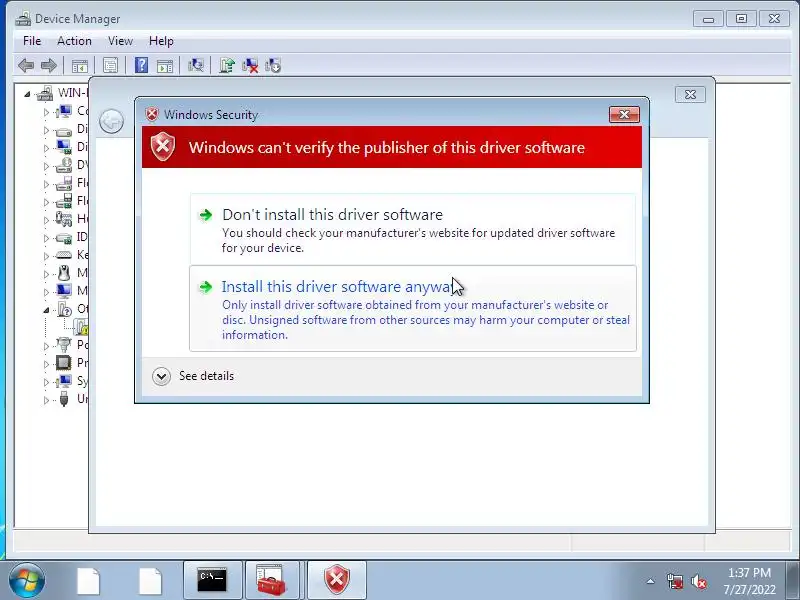
Task: Open the Help menu
Action: (x=161, y=41)
